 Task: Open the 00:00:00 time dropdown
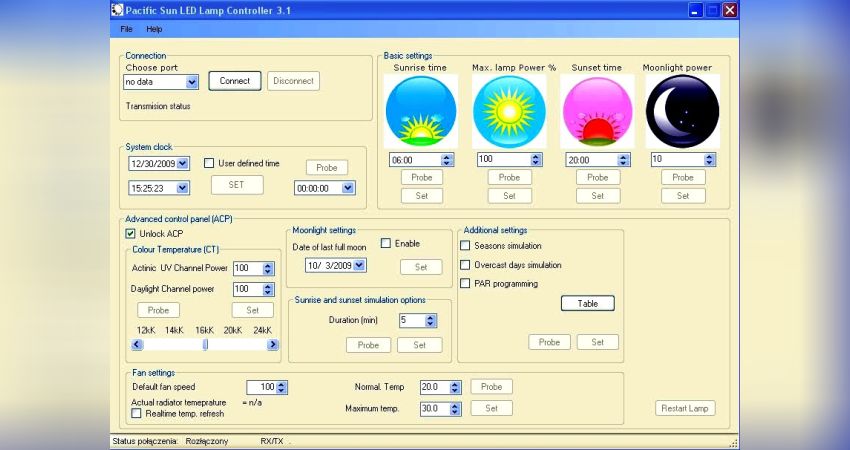(348, 188)
